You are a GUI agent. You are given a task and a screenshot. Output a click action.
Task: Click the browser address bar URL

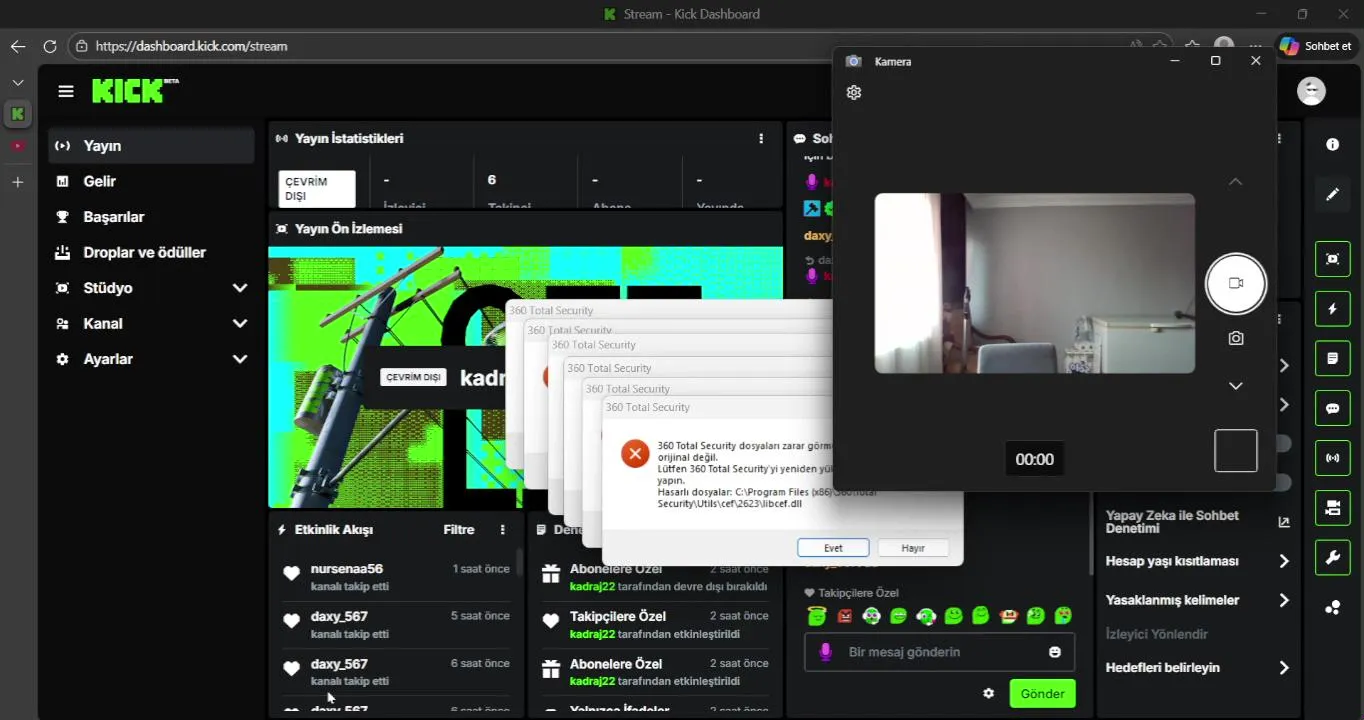[191, 46]
